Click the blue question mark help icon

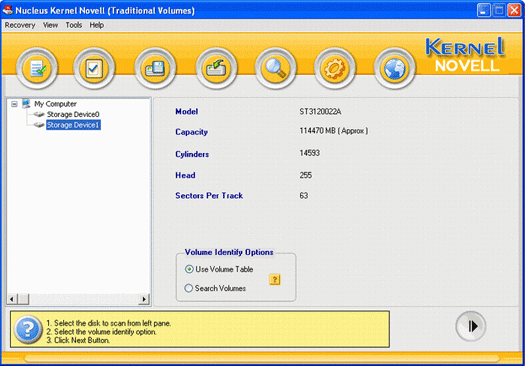[x=28, y=330]
